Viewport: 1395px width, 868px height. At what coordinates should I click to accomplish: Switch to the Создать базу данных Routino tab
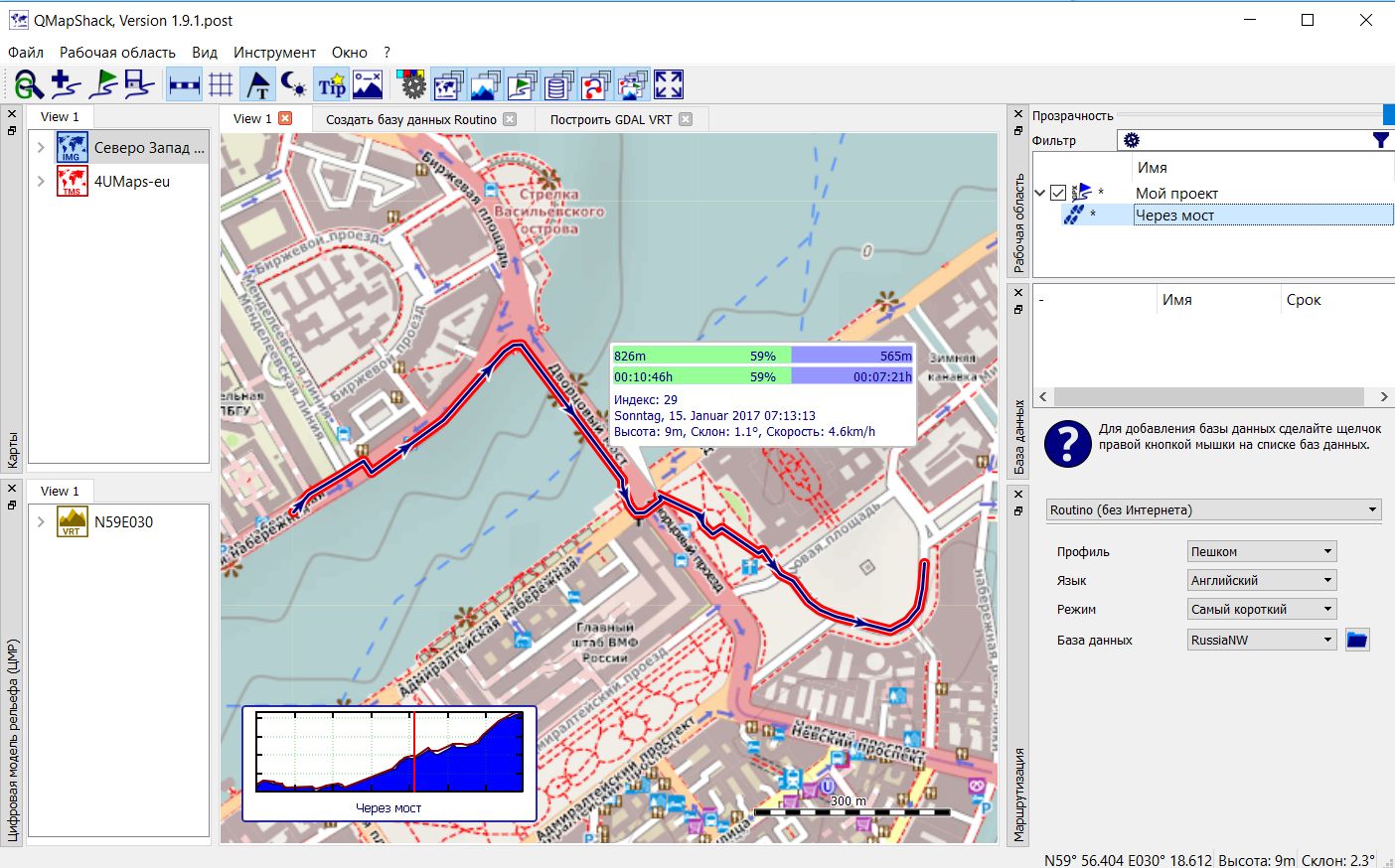411,119
